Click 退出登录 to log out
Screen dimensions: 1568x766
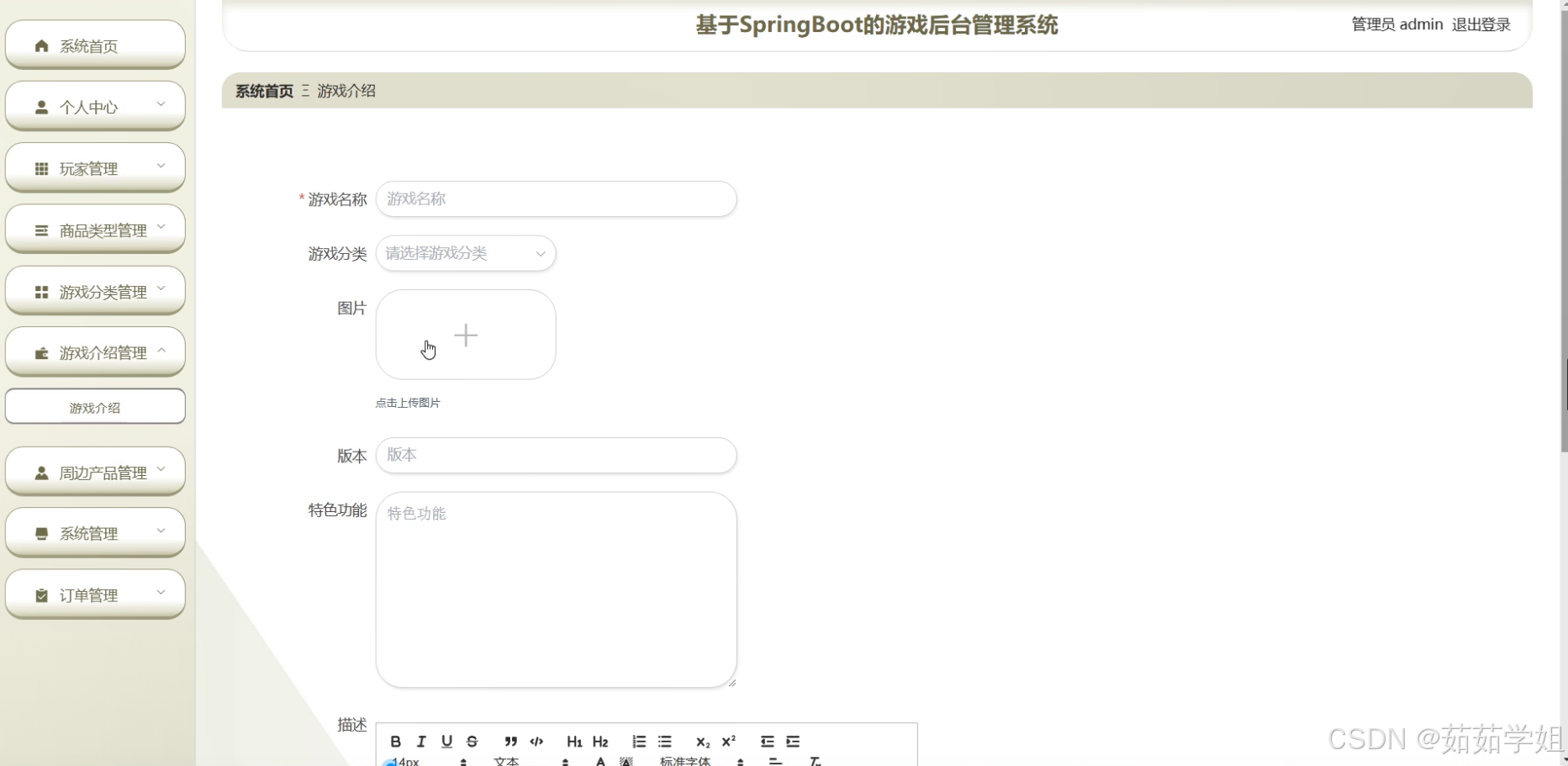click(x=1481, y=24)
